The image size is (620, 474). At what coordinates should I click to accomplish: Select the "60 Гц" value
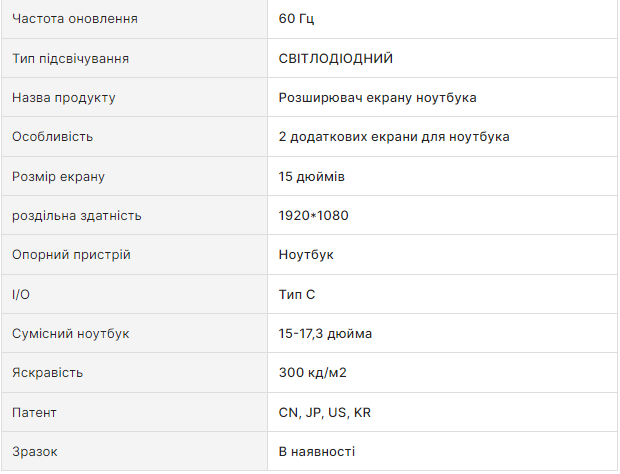(297, 19)
